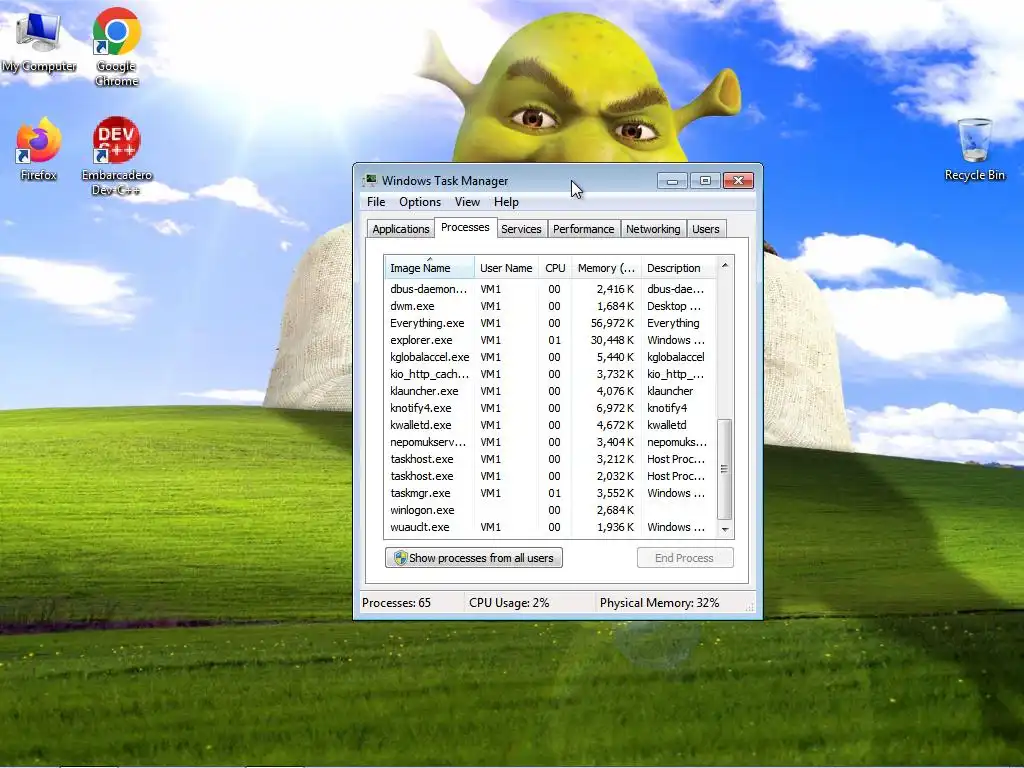
Task: Sort by the User Name column header
Action: click(x=506, y=268)
